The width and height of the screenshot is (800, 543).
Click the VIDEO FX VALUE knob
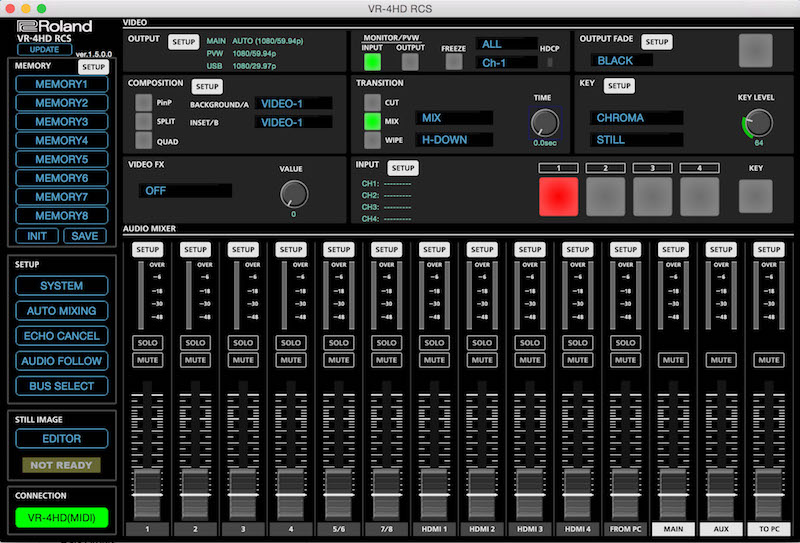(294, 194)
